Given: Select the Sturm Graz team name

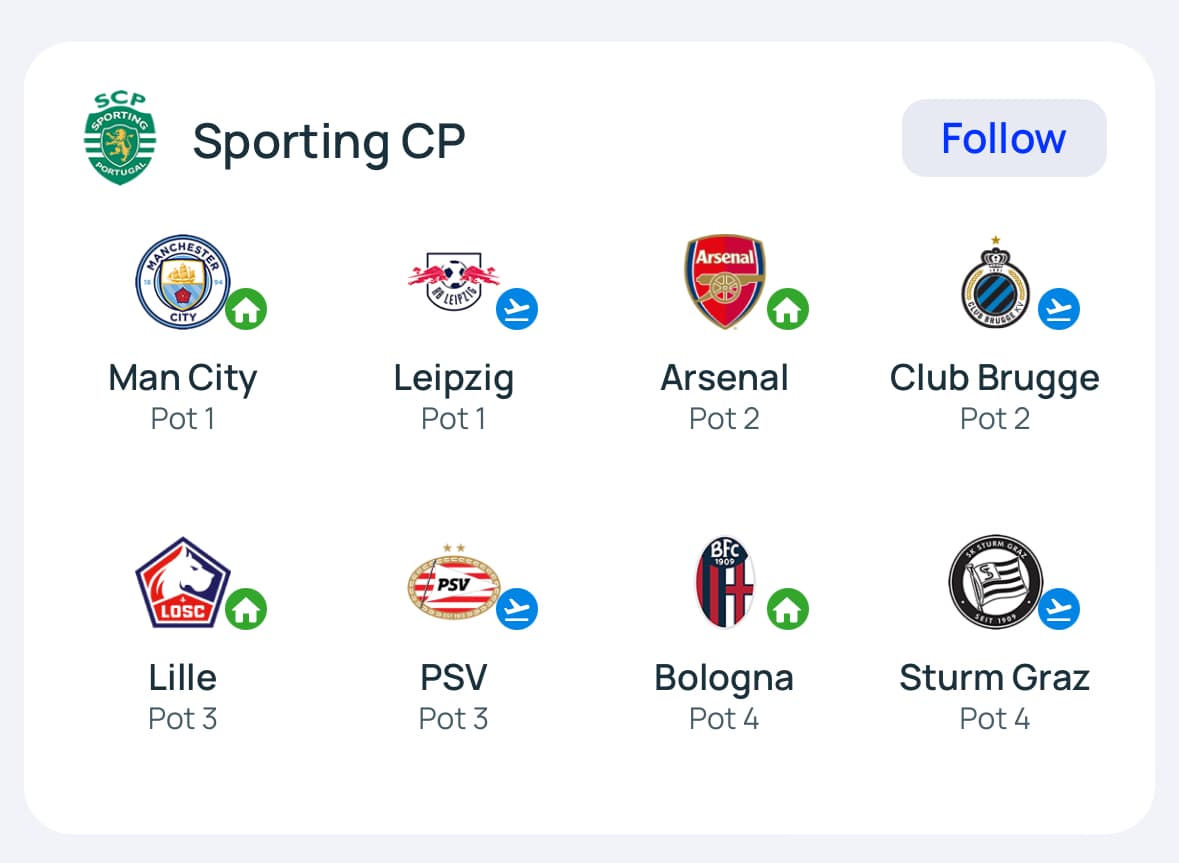Looking at the screenshot, I should coord(995,678).
